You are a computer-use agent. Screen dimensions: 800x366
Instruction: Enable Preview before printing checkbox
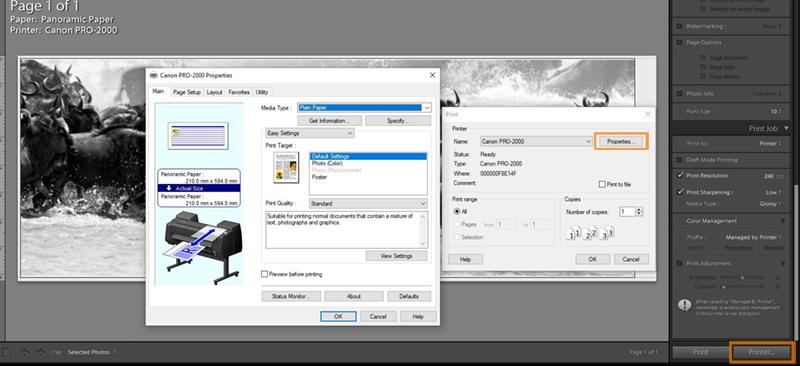point(264,274)
